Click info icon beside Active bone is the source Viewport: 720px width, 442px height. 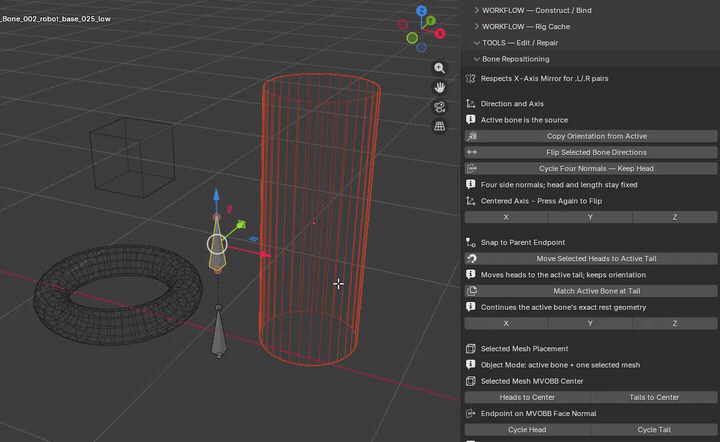click(x=471, y=120)
